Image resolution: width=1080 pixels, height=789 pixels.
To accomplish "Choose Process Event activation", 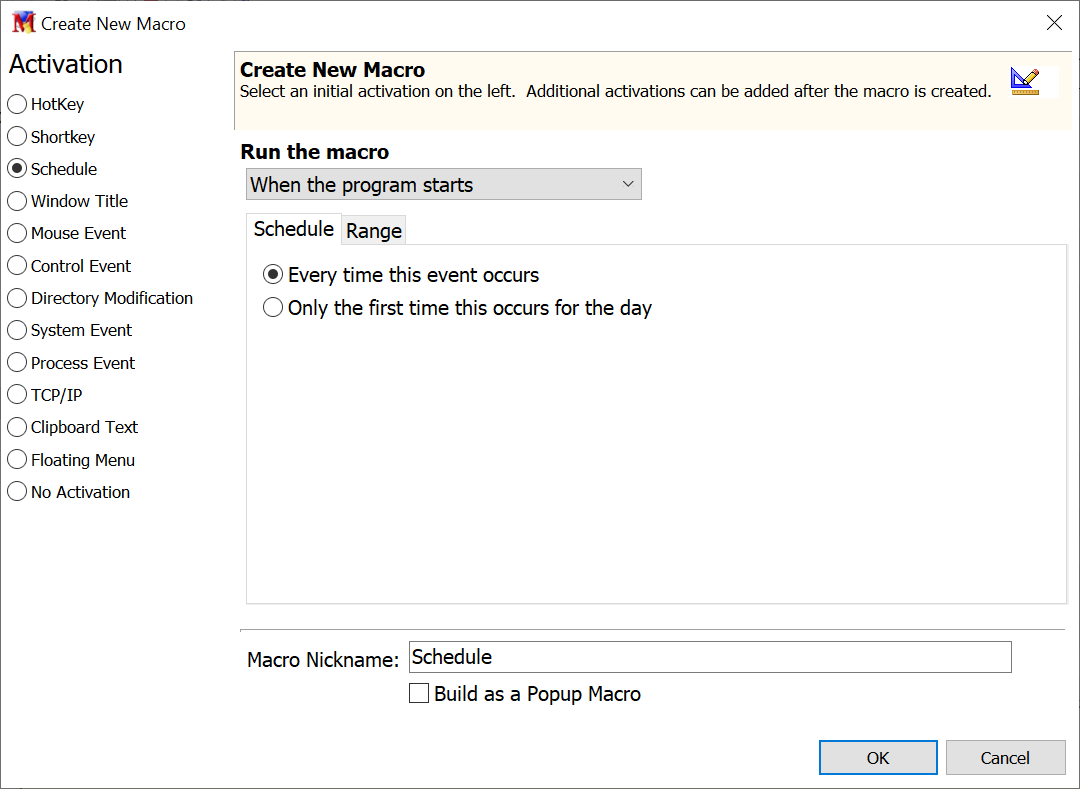I will (x=17, y=363).
